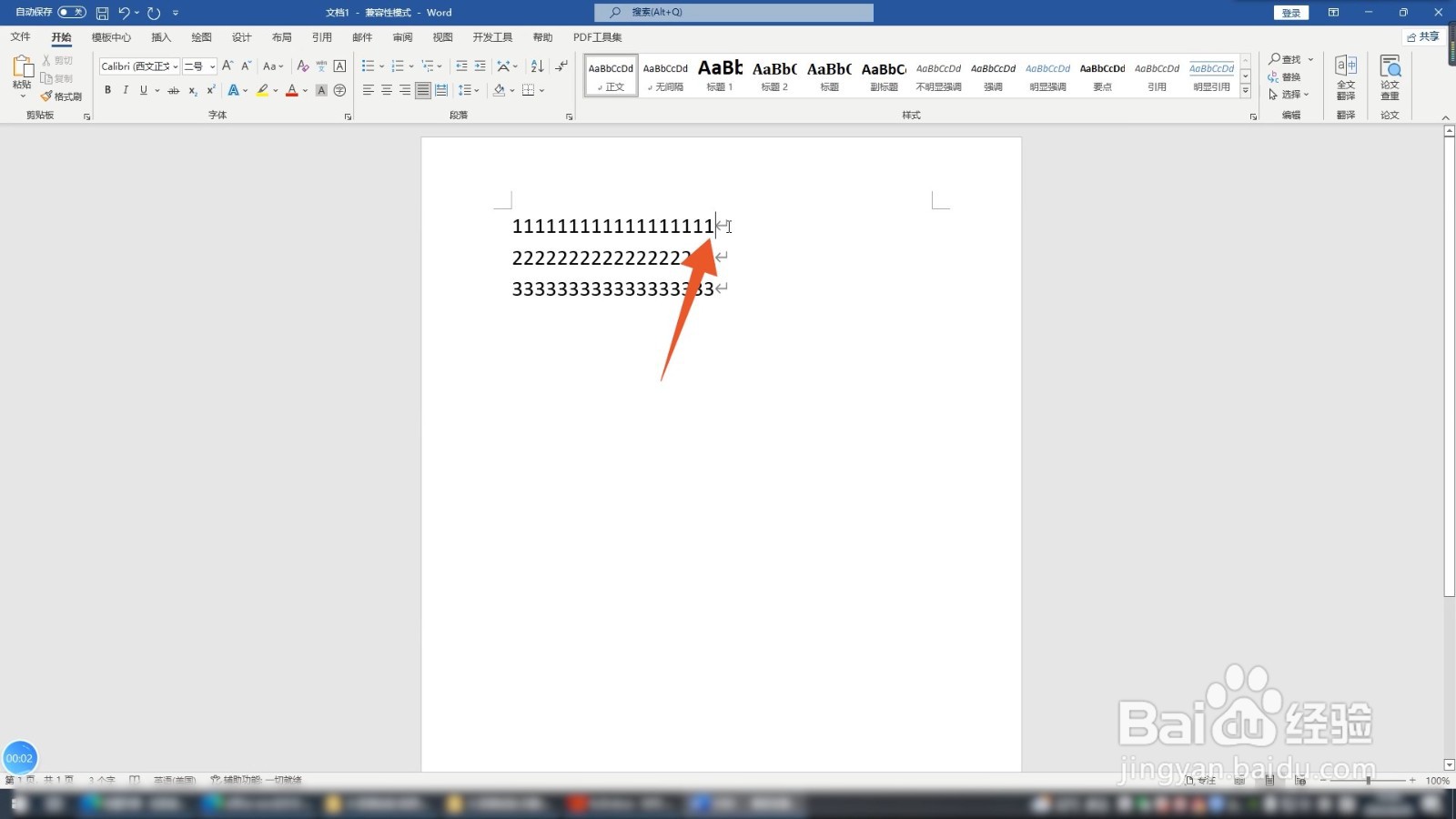The height and width of the screenshot is (819, 1456).
Task: Adjust the zoom slider in status bar
Action: point(1368,780)
